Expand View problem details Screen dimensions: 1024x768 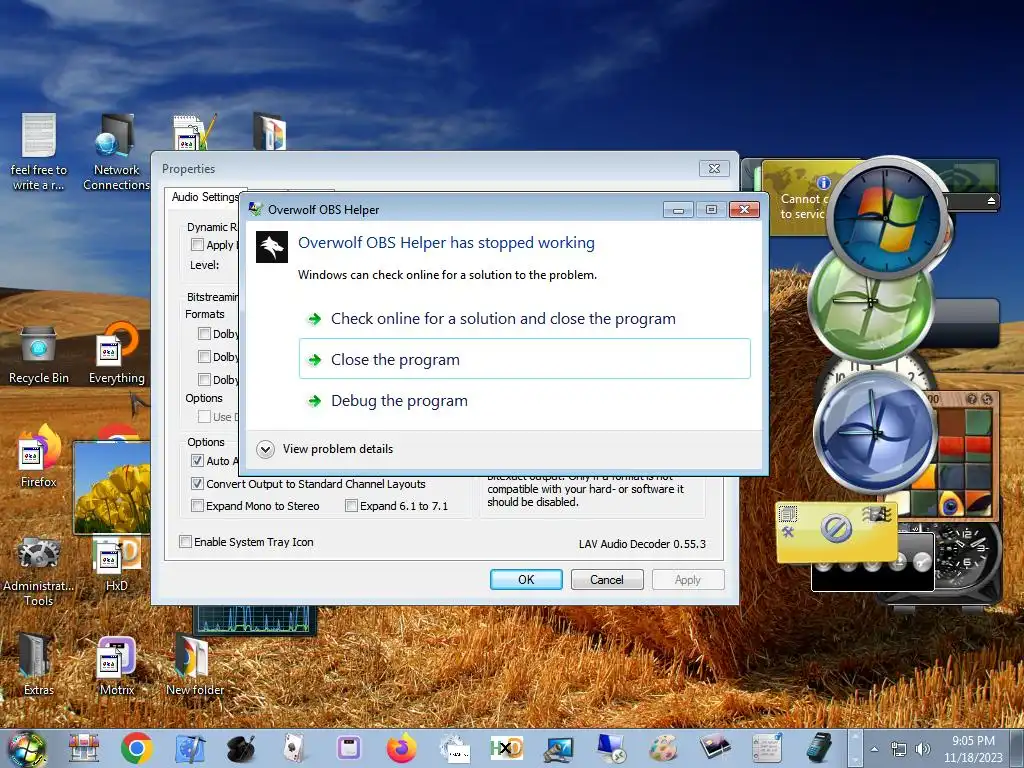click(x=325, y=449)
